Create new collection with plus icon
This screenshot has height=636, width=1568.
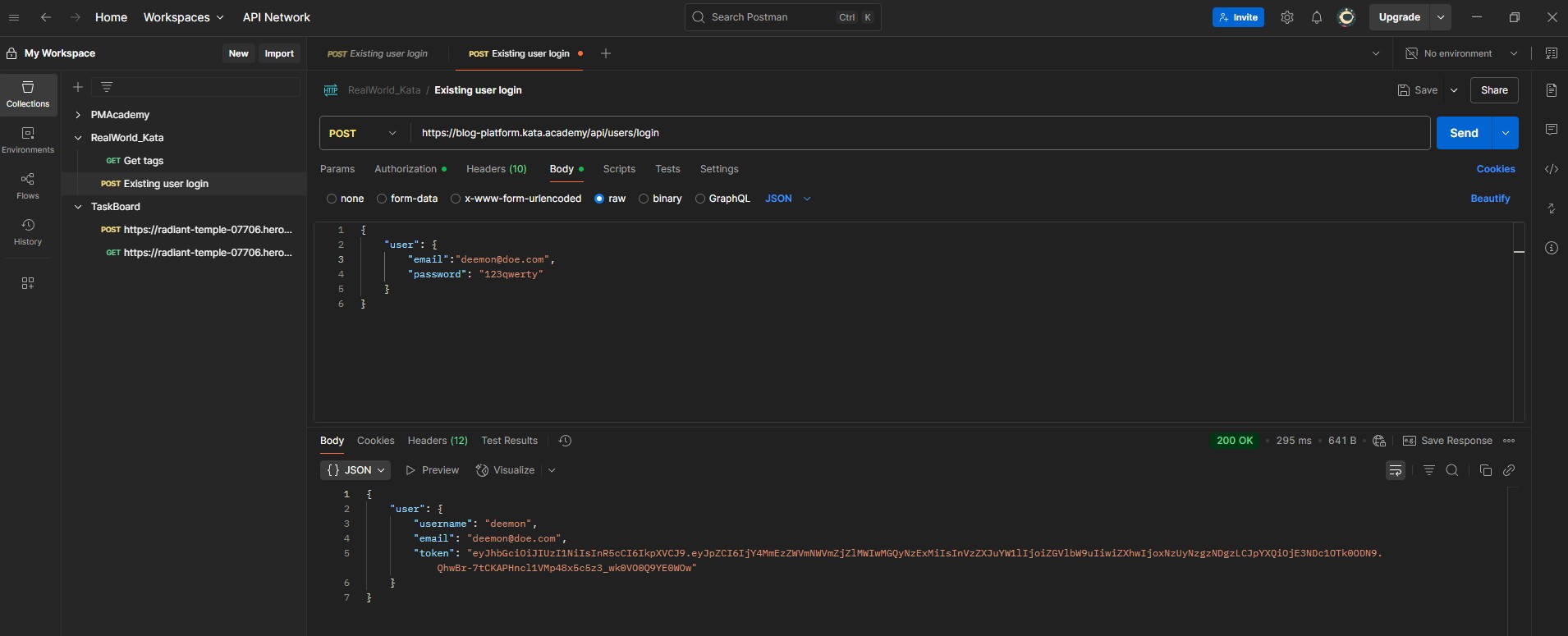pyautogui.click(x=78, y=87)
